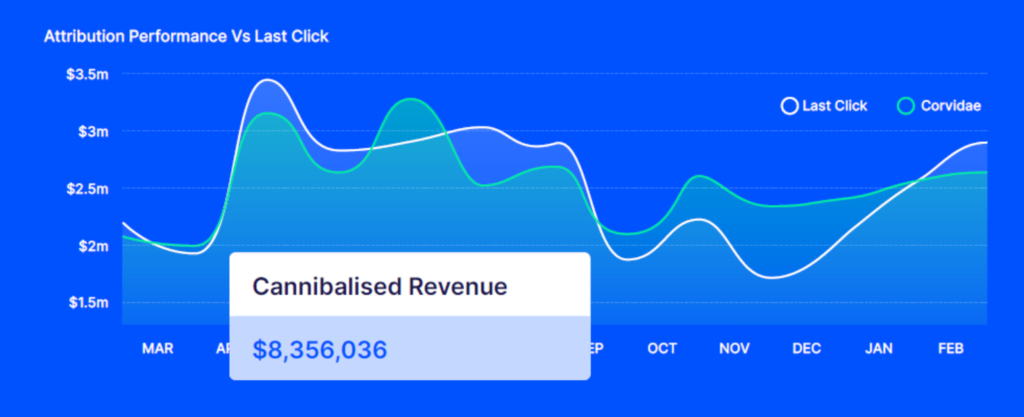Viewport: 1024px width, 417px height.
Task: Click the $3.5m axis label
Action: (x=87, y=74)
